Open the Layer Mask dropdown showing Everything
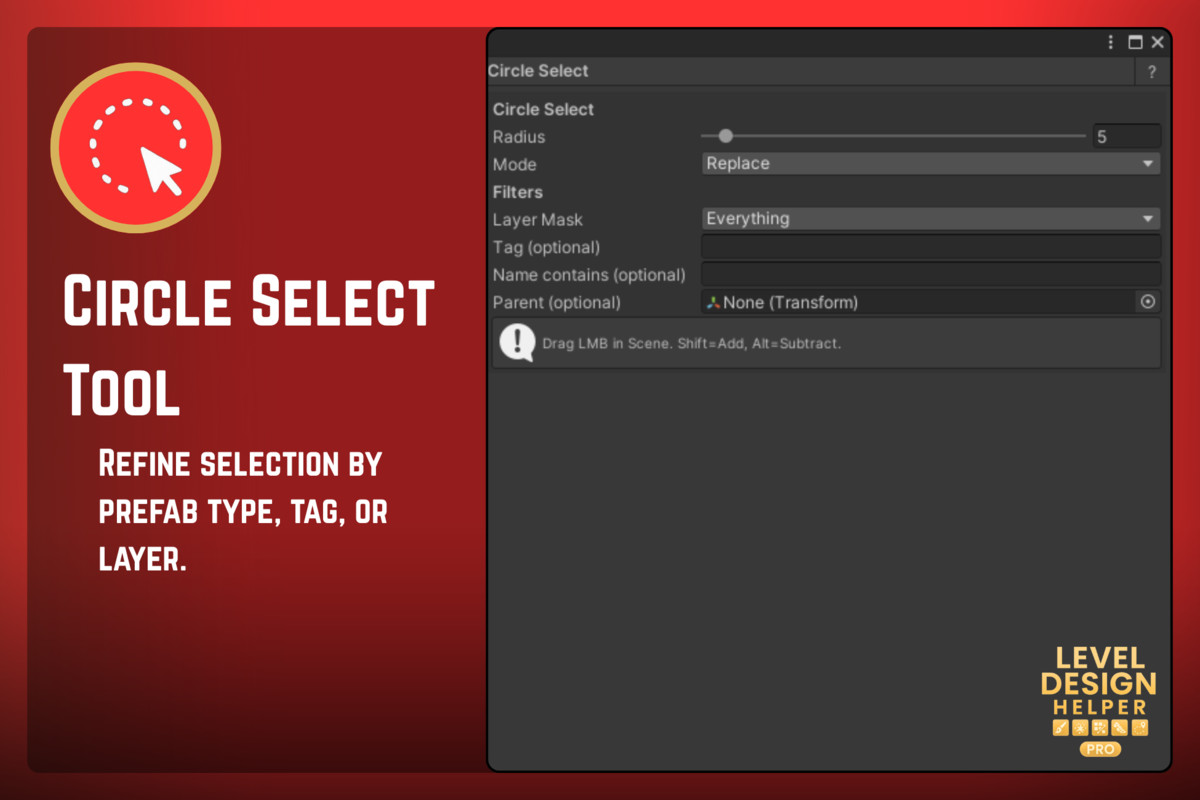Viewport: 1200px width, 800px height. pyautogui.click(x=930, y=218)
